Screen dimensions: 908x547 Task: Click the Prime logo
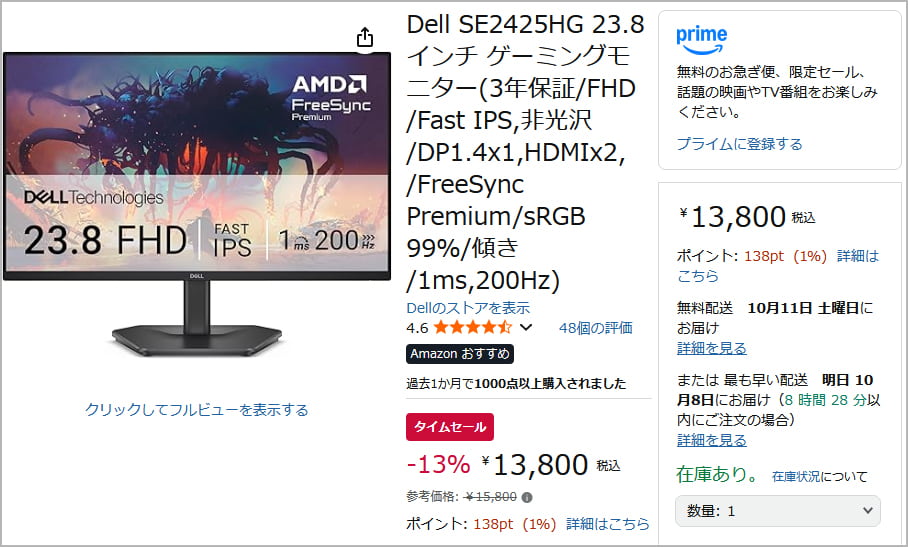701,38
